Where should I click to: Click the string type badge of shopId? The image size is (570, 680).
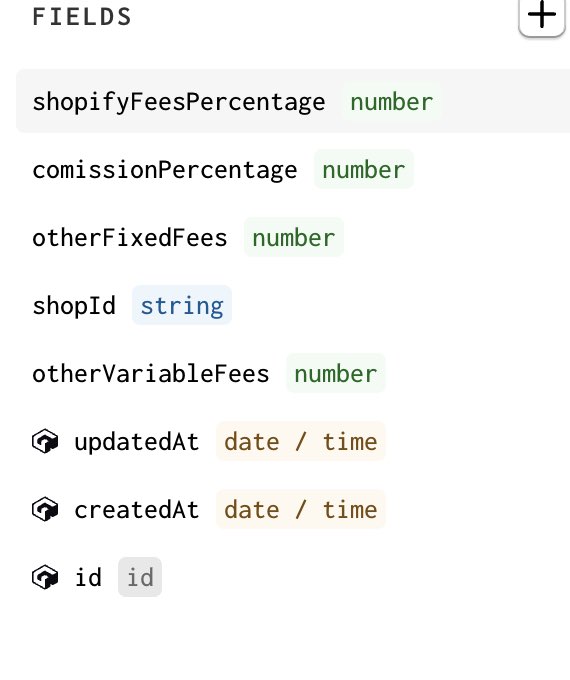[182, 305]
